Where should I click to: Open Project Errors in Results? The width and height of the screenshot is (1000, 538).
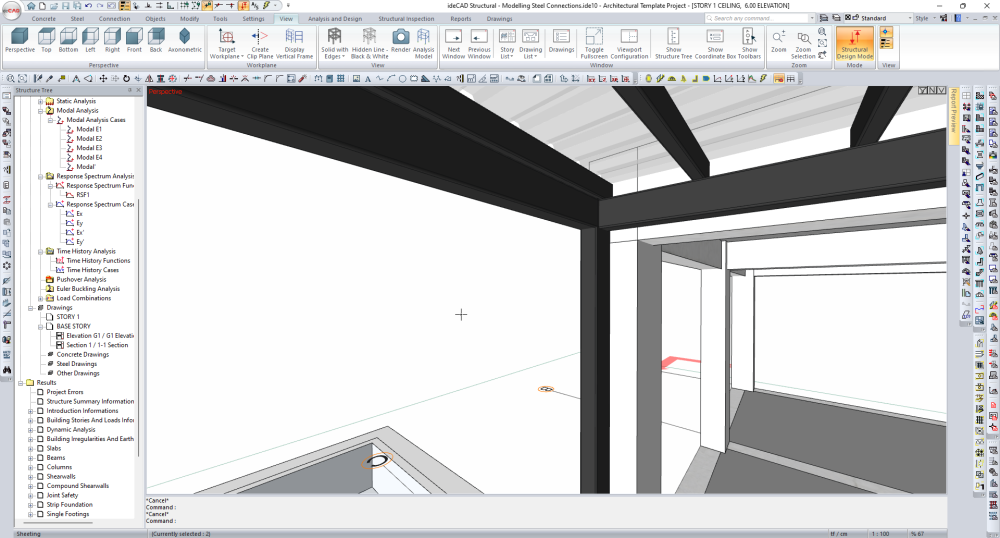pos(65,392)
